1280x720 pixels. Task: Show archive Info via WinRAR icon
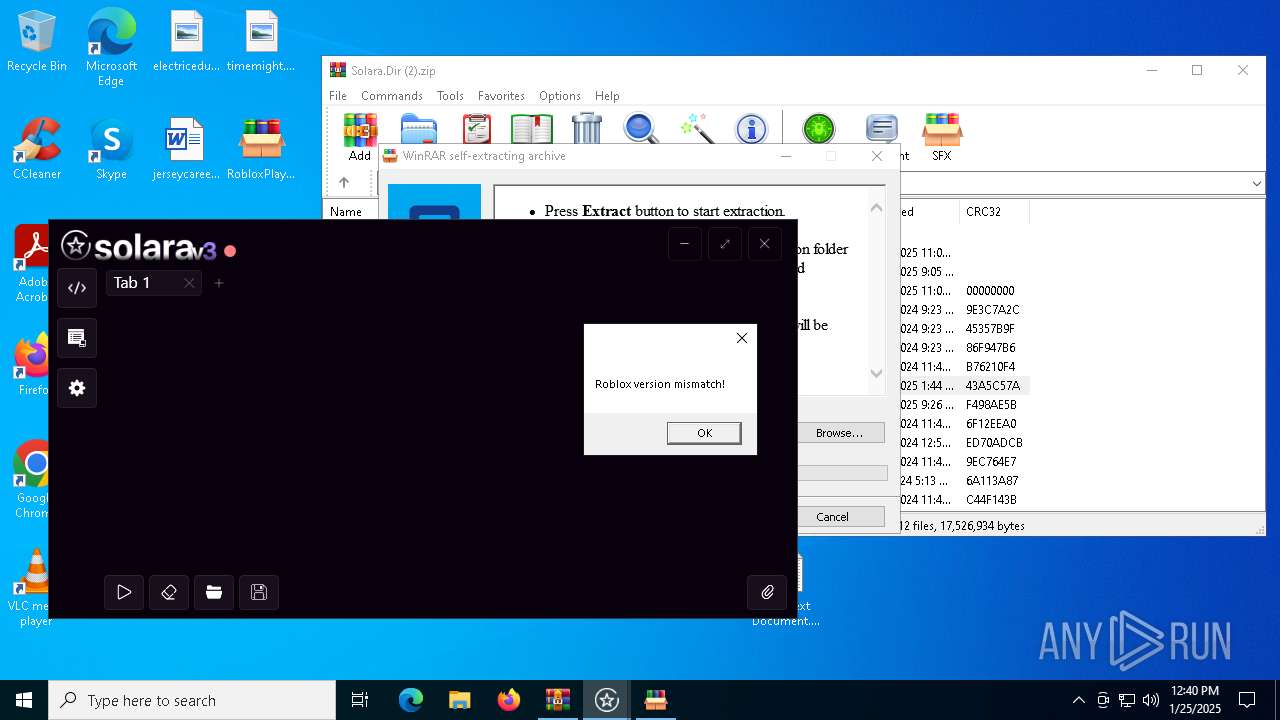(751, 129)
